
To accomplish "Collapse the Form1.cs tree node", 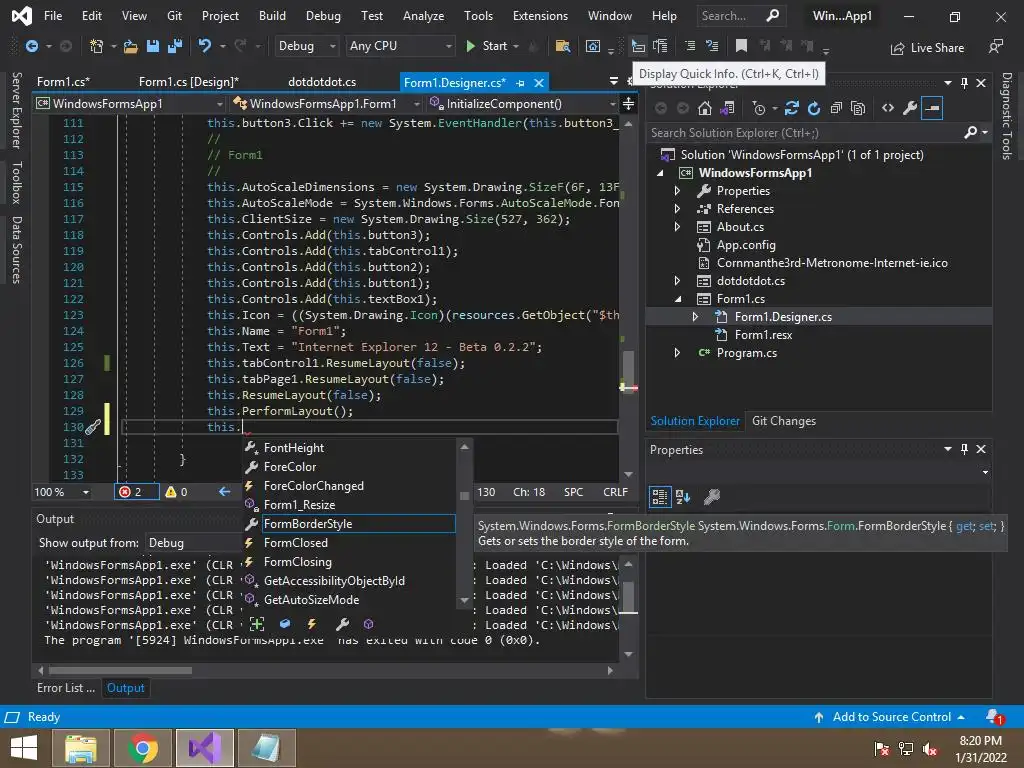I will click(677, 299).
